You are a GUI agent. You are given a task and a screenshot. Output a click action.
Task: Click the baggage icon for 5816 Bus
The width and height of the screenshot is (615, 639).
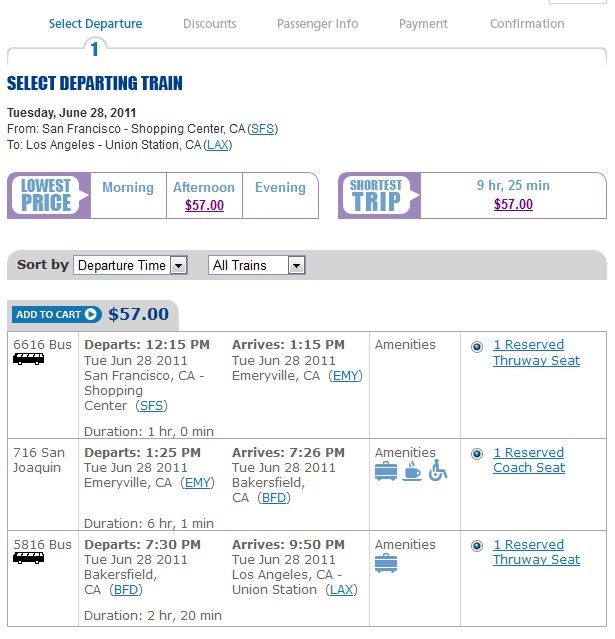[x=386, y=564]
